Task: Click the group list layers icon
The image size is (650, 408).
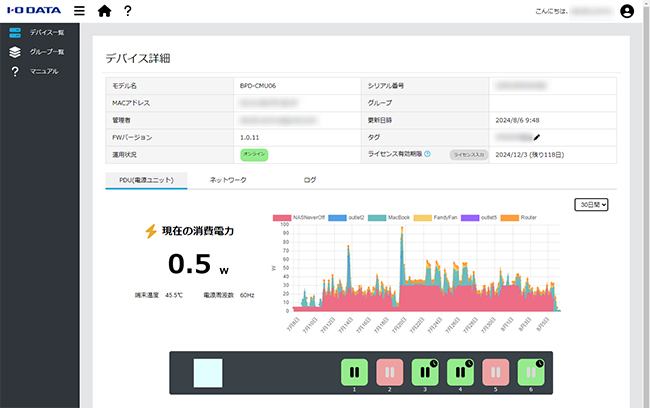Action: (x=15, y=52)
